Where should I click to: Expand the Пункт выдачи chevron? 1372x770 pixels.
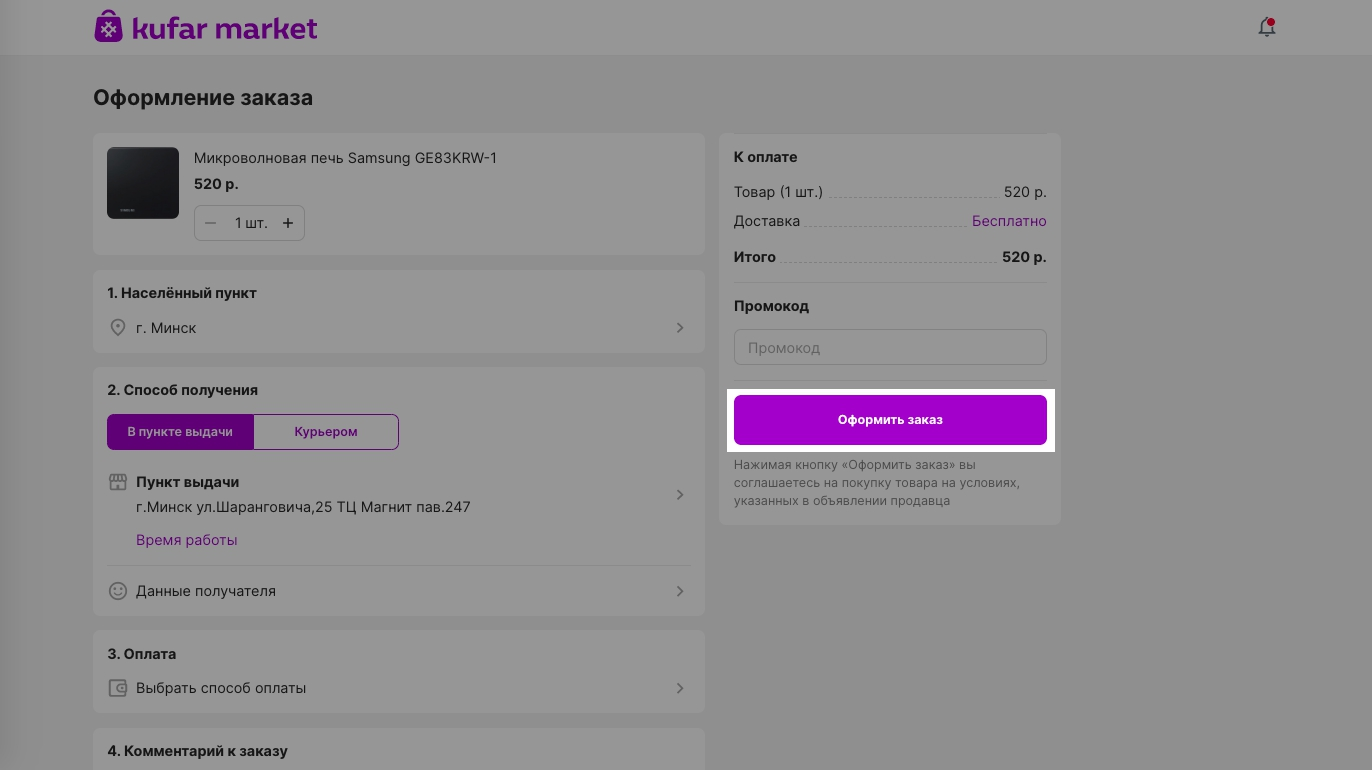tap(680, 495)
